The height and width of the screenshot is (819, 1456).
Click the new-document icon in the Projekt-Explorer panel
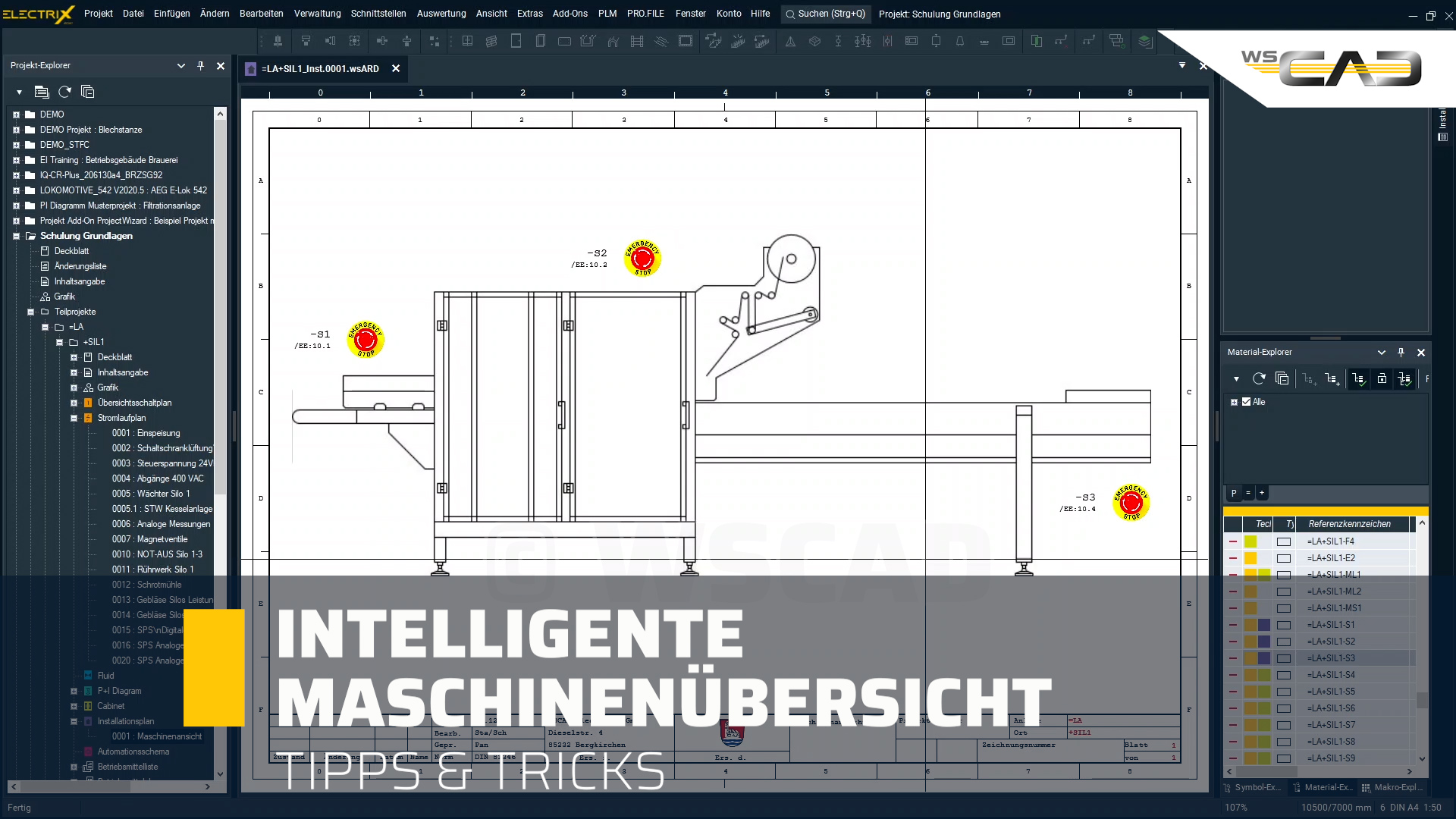click(42, 92)
